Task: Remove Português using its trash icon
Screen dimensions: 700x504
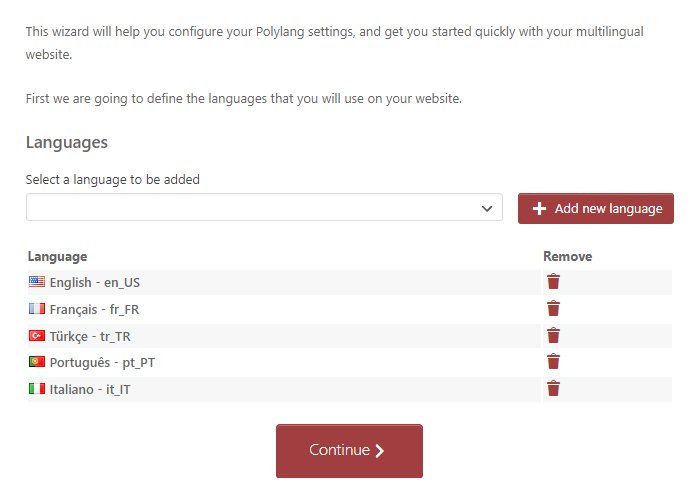Action: pos(553,362)
